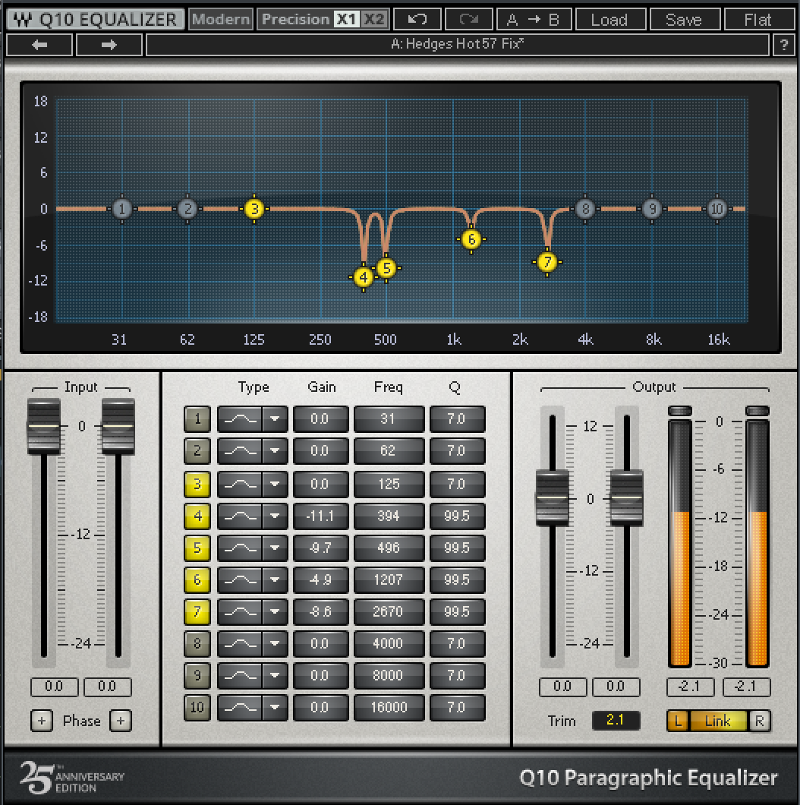The height and width of the screenshot is (805, 800).
Task: Click the redo arrow button
Action: (x=469, y=20)
